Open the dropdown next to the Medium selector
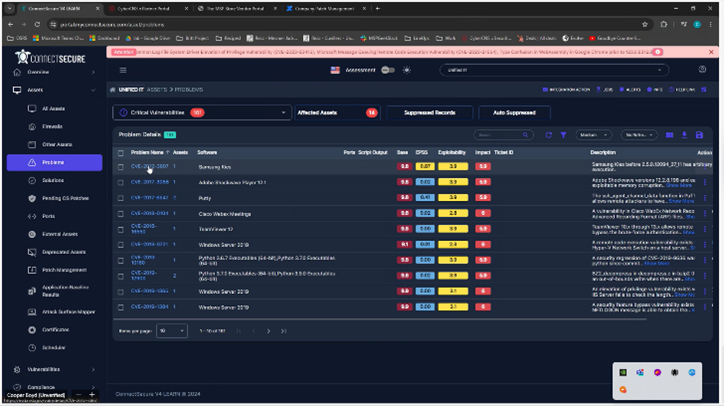Image resolution: width=724 pixels, height=406 pixels. click(639, 135)
